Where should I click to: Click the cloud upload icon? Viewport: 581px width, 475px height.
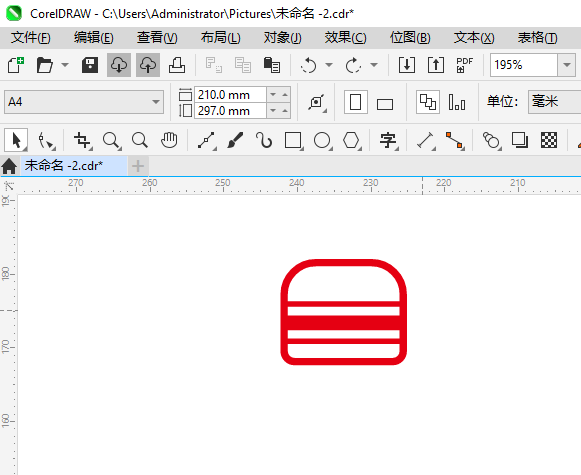148,65
